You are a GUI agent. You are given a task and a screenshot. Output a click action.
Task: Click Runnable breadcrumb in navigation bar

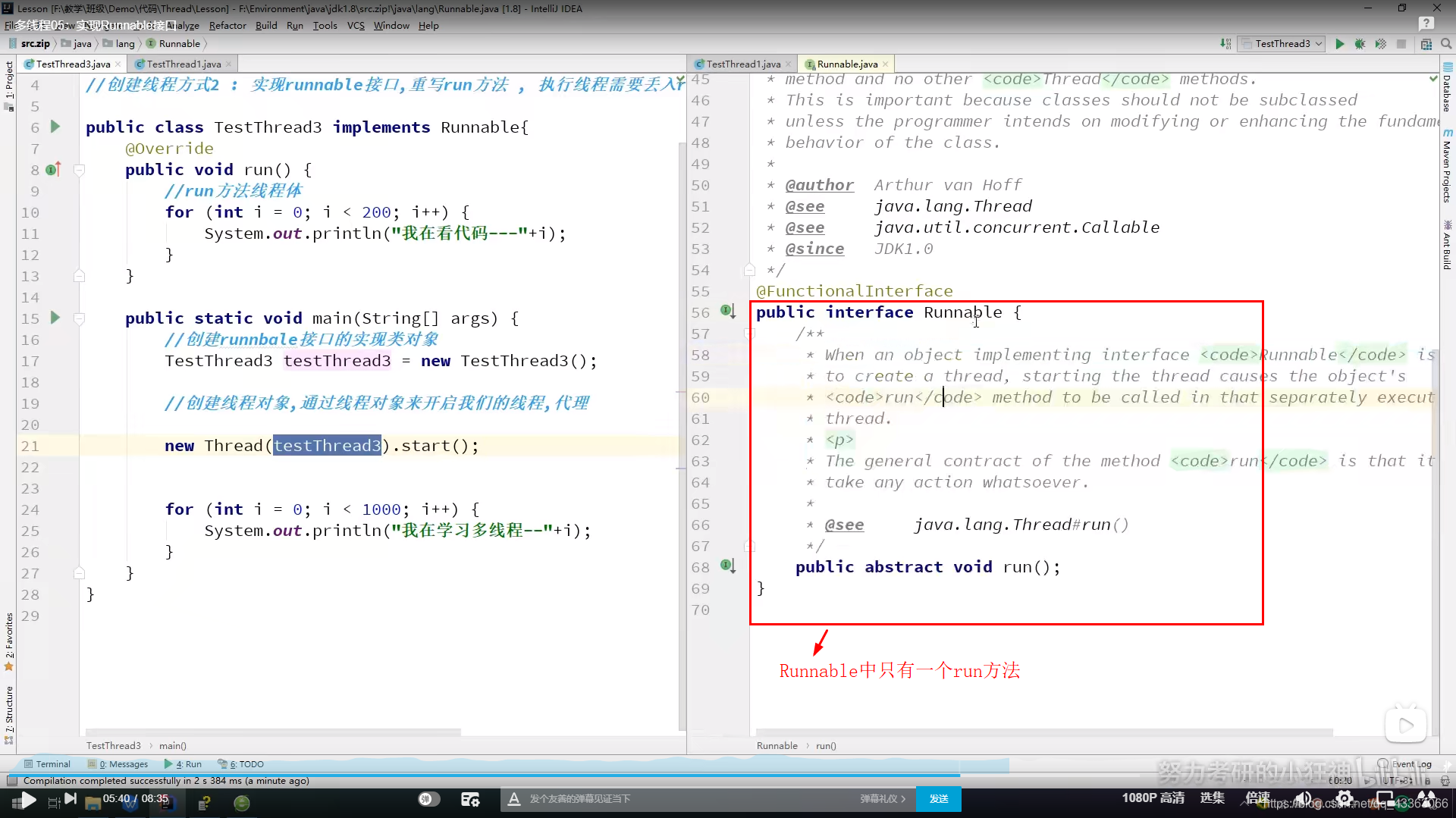click(x=174, y=44)
